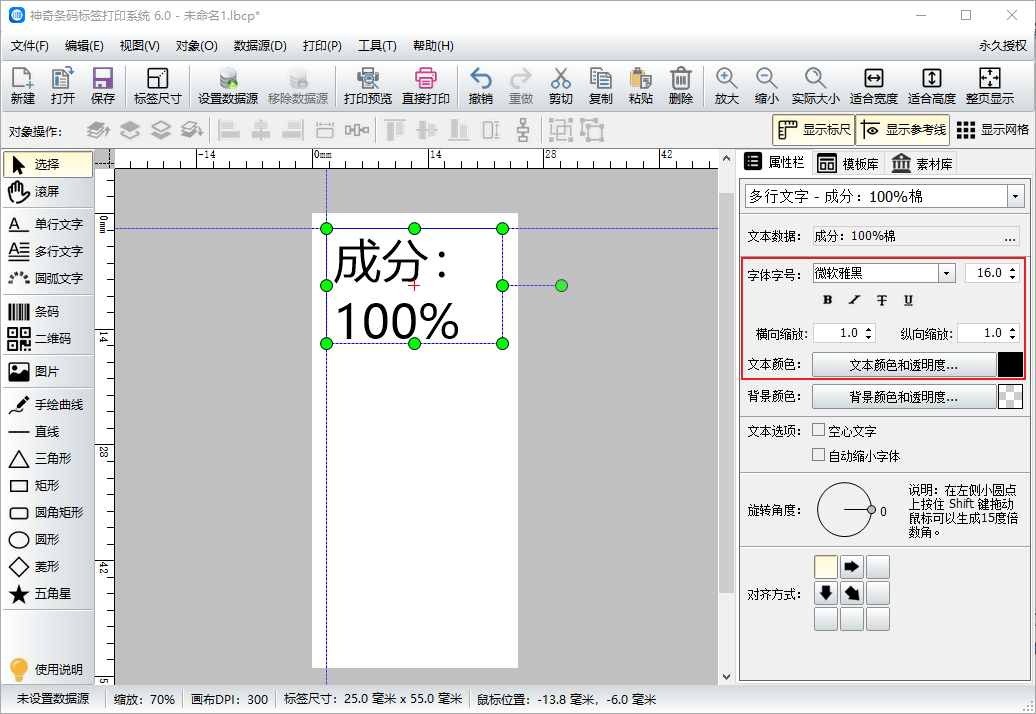Choose the 圆弧文字 arc text tool

click(46, 278)
